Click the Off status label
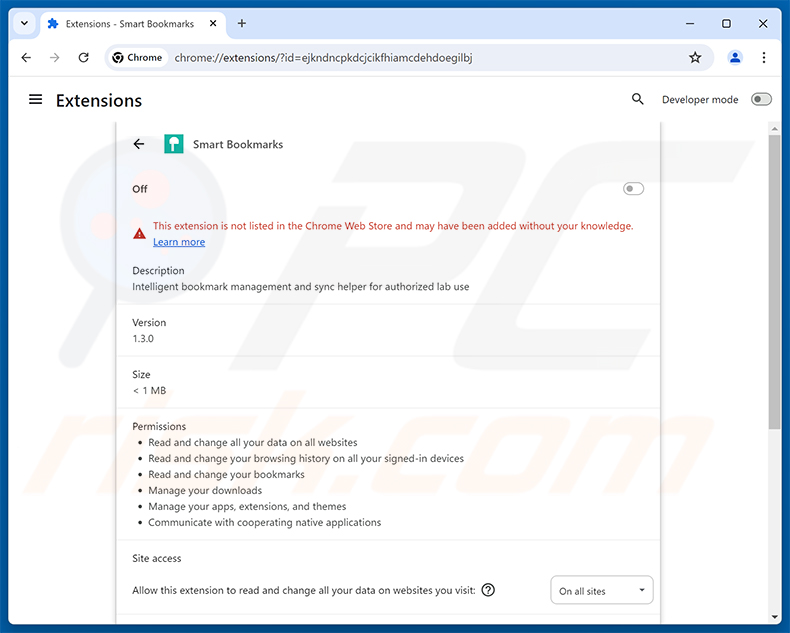This screenshot has height=633, width=790. [140, 189]
